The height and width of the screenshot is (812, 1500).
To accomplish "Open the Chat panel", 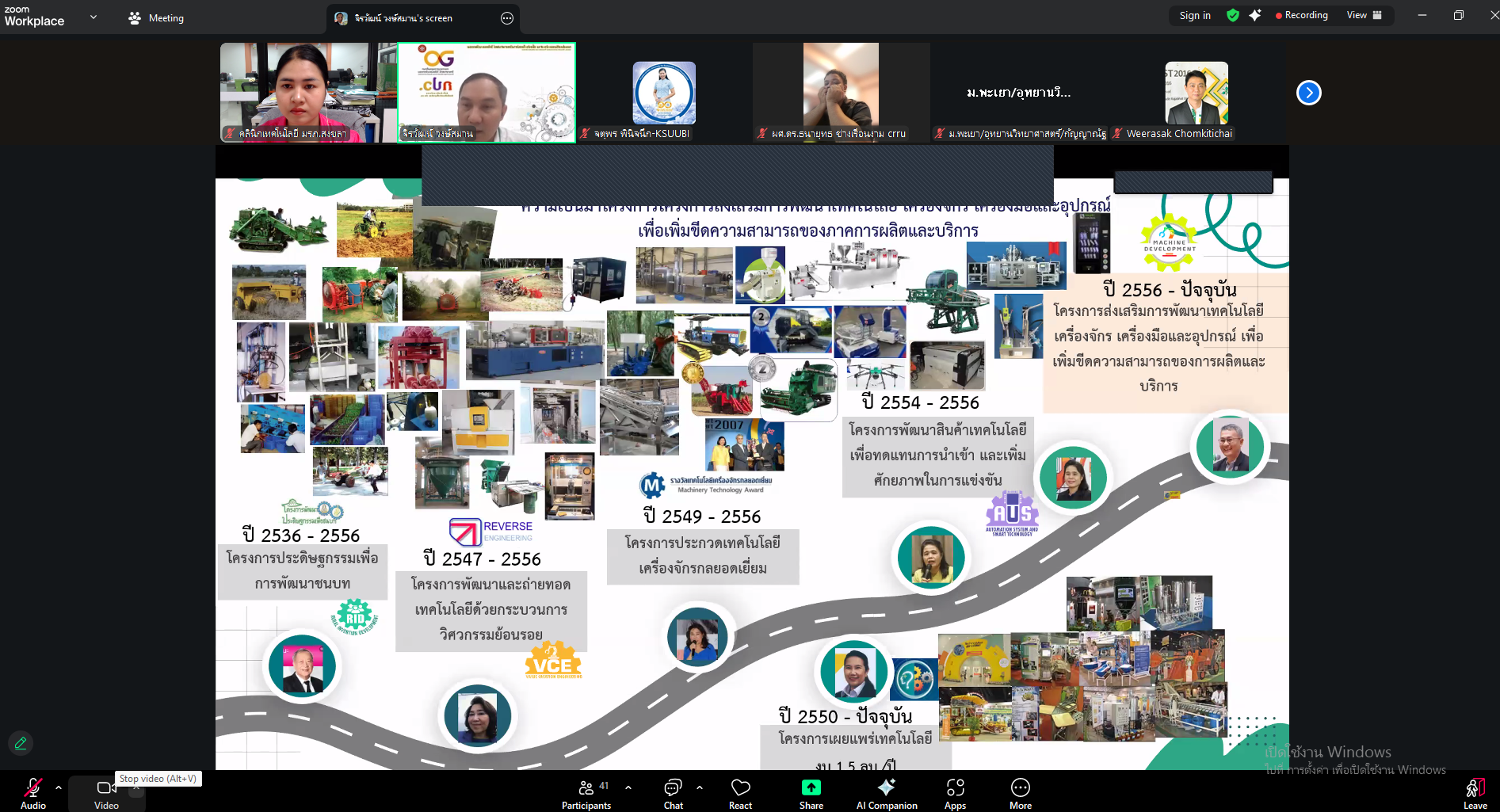I will pos(673,792).
